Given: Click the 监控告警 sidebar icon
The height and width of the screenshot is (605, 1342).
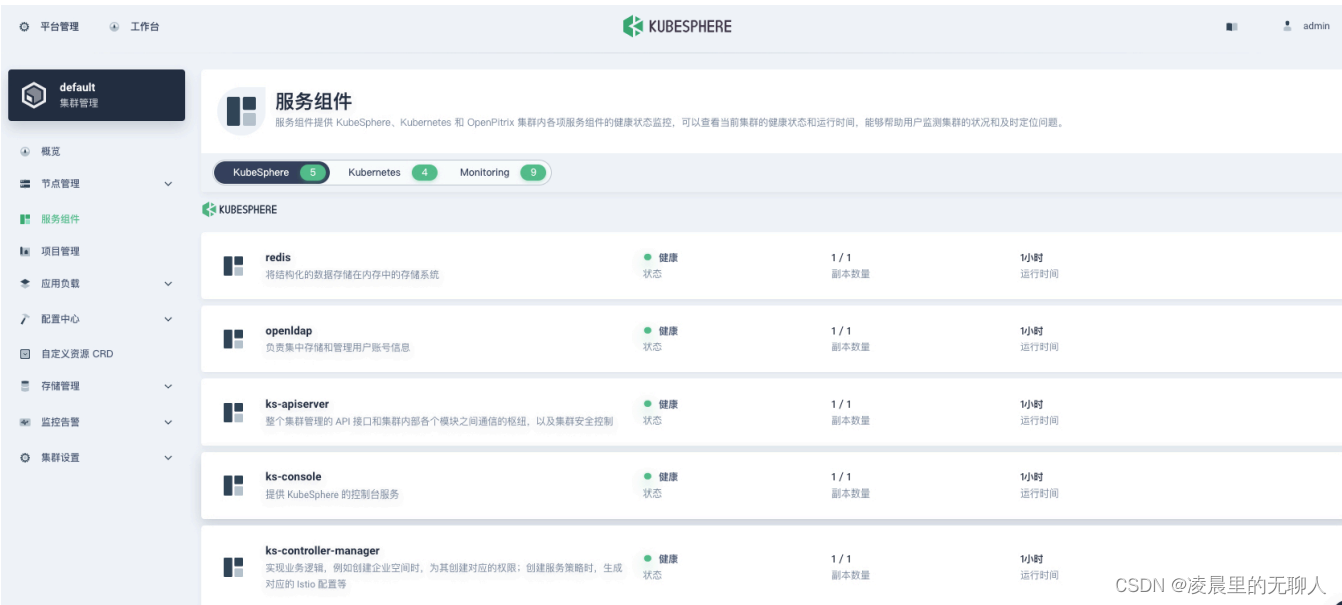Looking at the screenshot, I should pos(25,422).
